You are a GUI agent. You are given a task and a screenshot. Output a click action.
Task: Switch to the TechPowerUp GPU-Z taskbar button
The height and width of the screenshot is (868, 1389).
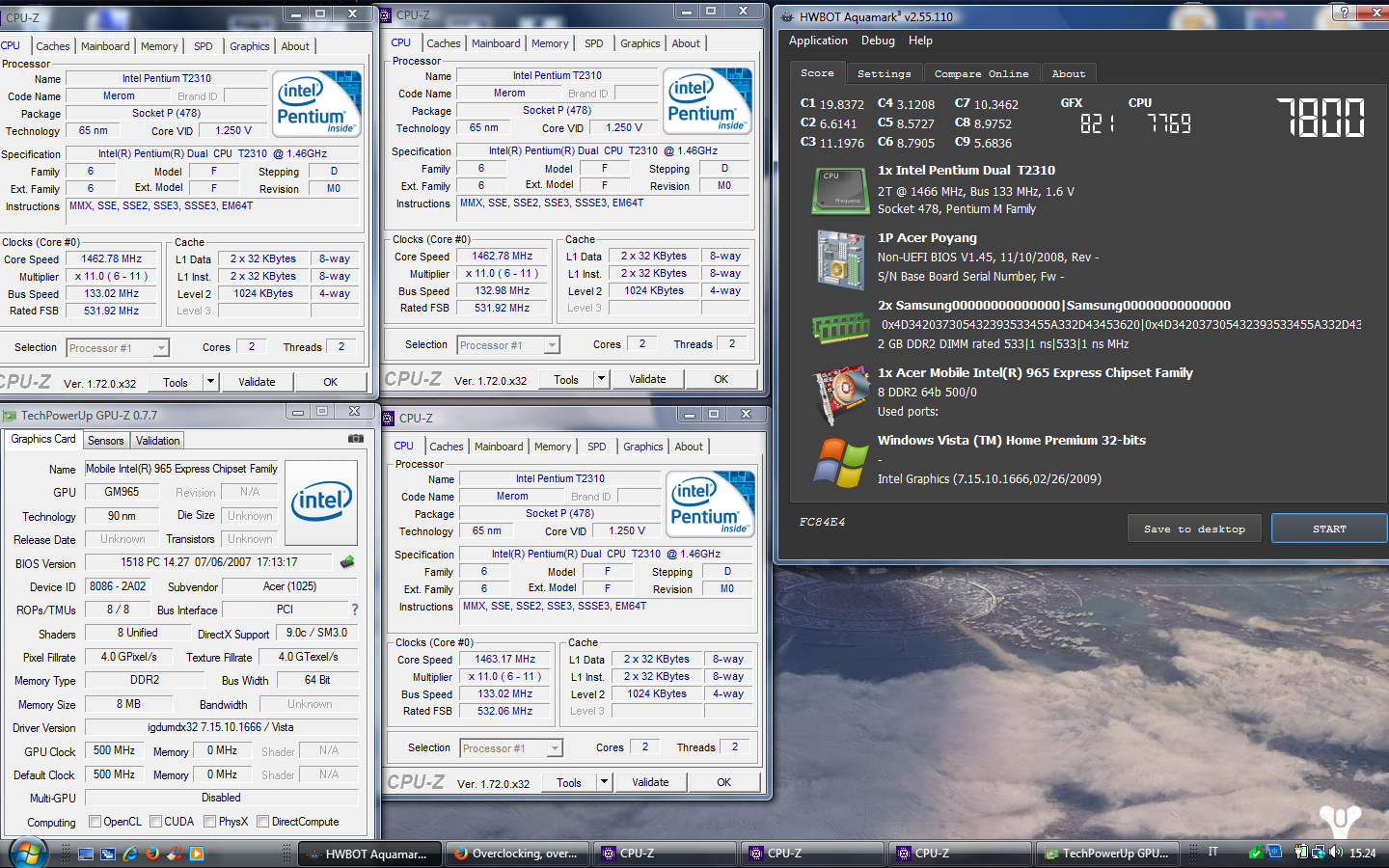(1109, 854)
